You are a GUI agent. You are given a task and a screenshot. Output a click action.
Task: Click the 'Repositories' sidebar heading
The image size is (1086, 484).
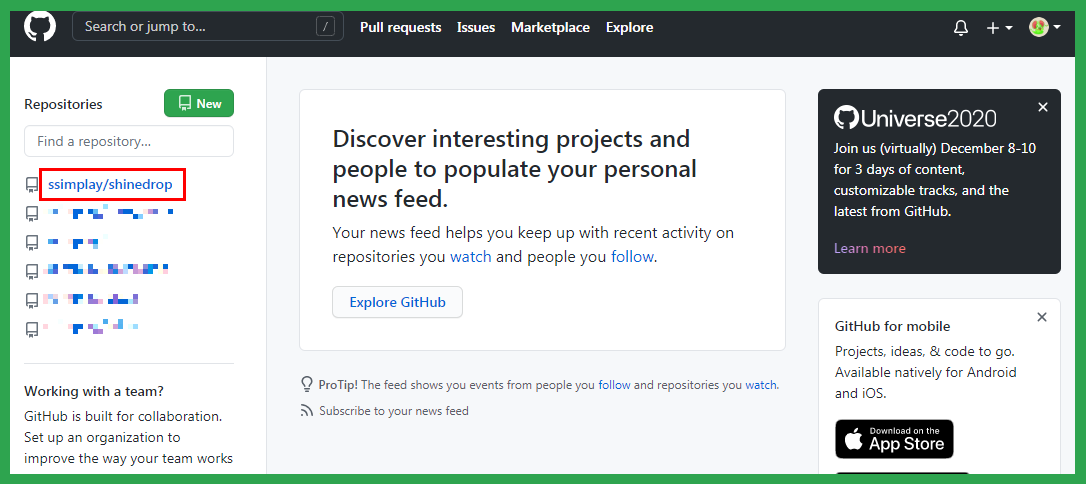(63, 104)
